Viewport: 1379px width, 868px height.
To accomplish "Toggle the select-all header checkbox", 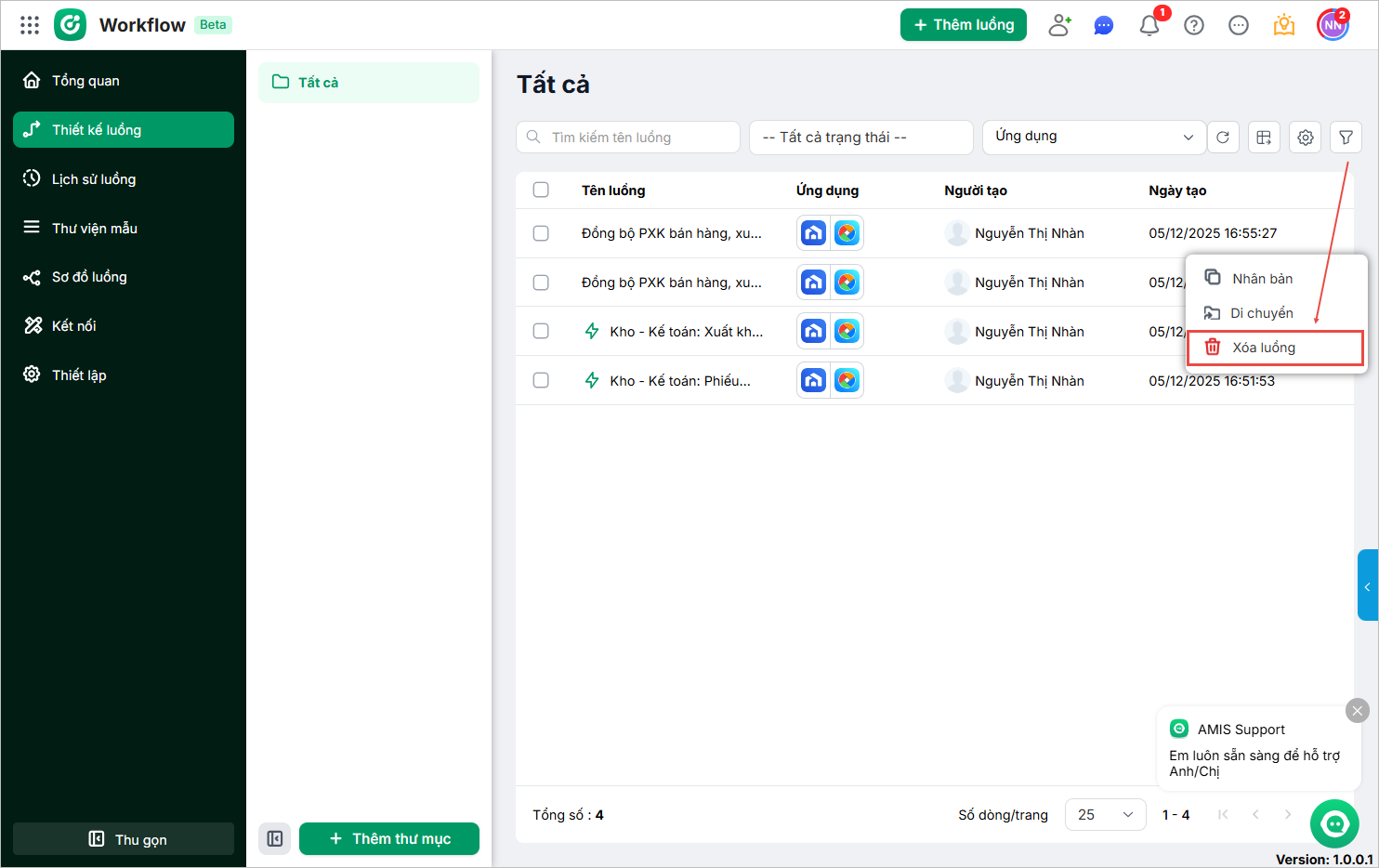I will point(541,190).
